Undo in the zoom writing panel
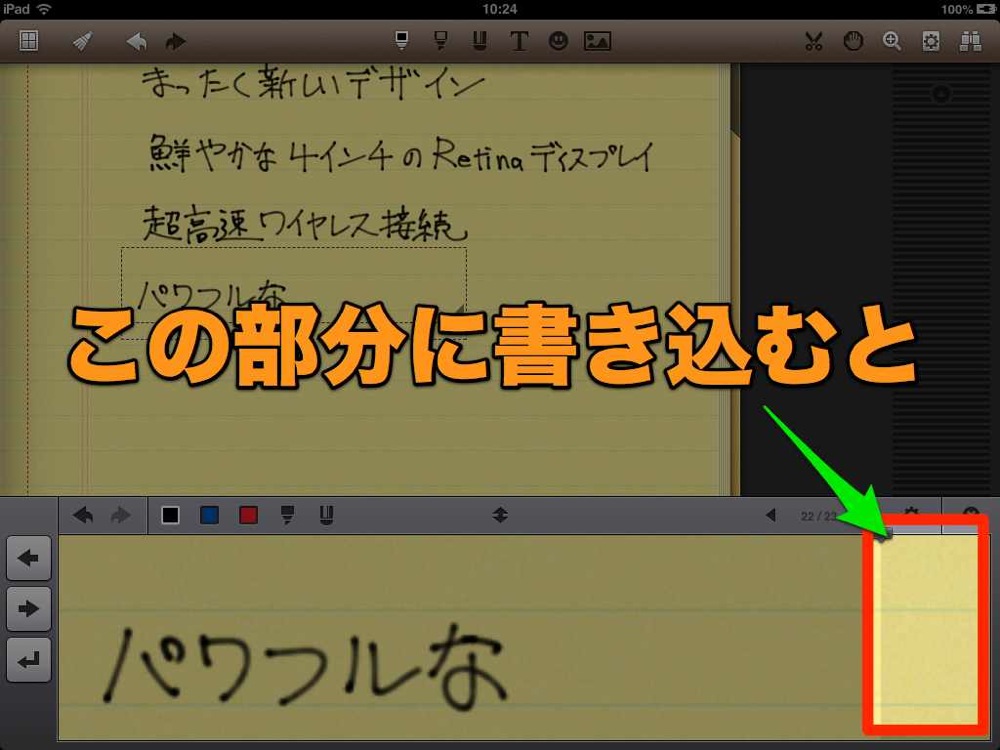This screenshot has height=750, width=1000. pyautogui.click(x=84, y=515)
